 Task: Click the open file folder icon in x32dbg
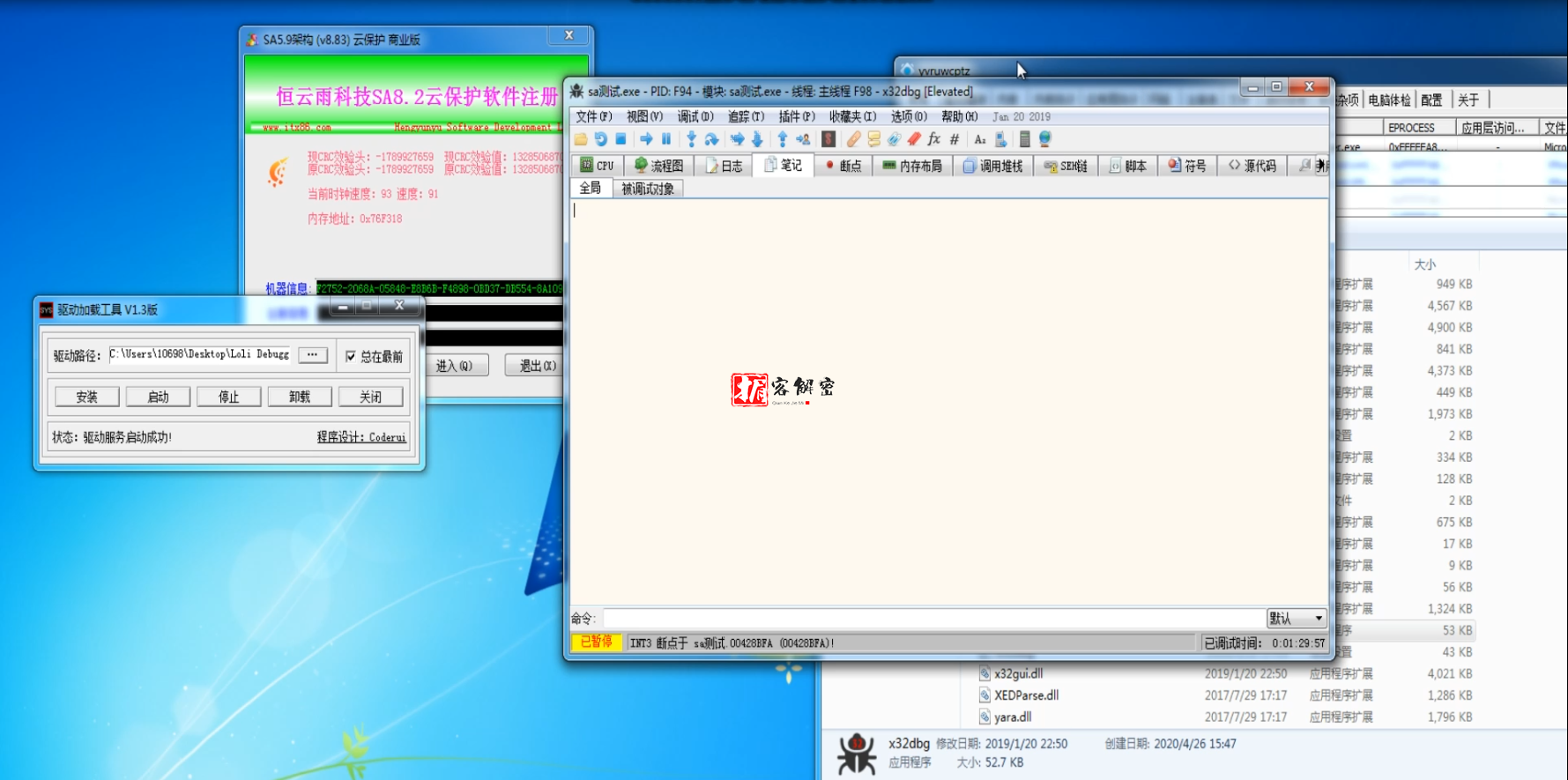(x=581, y=139)
